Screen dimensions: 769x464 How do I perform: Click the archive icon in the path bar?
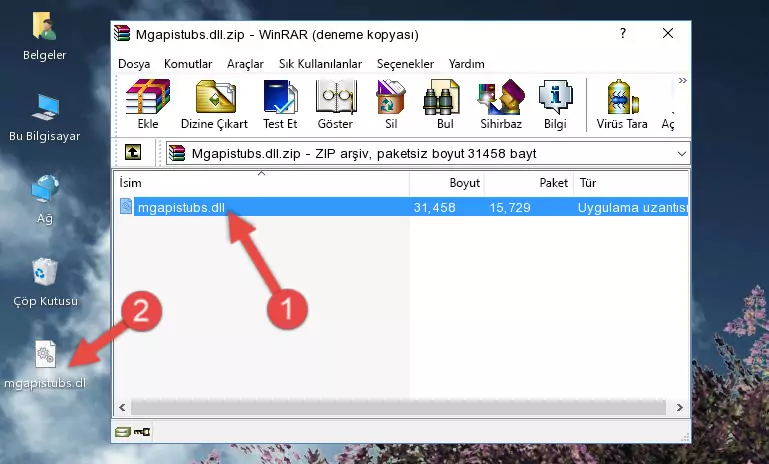(177, 154)
